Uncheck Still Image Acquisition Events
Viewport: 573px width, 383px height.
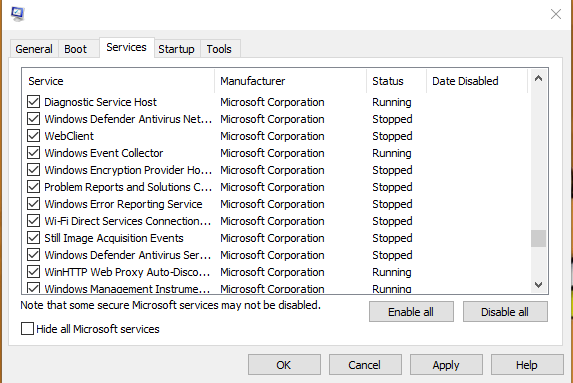pyautogui.click(x=33, y=238)
